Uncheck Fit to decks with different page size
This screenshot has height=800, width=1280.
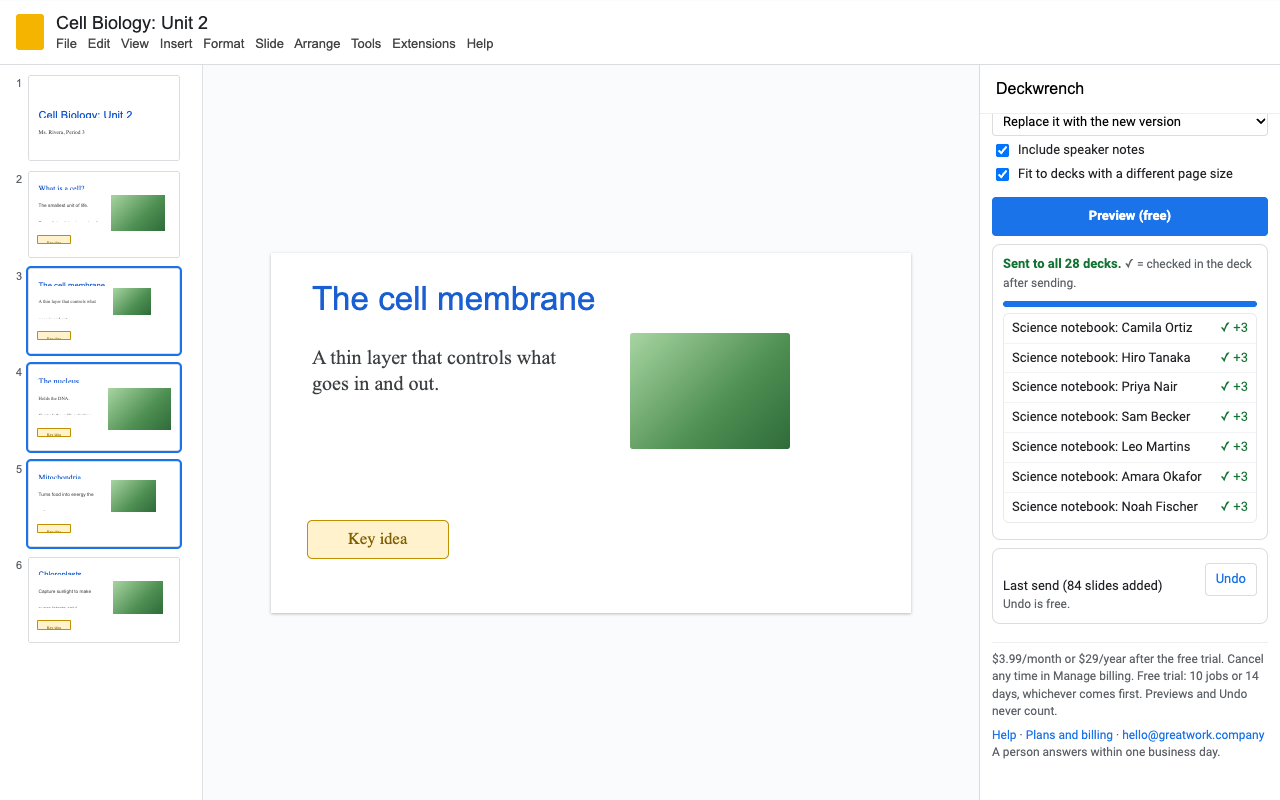pyautogui.click(x=1002, y=174)
